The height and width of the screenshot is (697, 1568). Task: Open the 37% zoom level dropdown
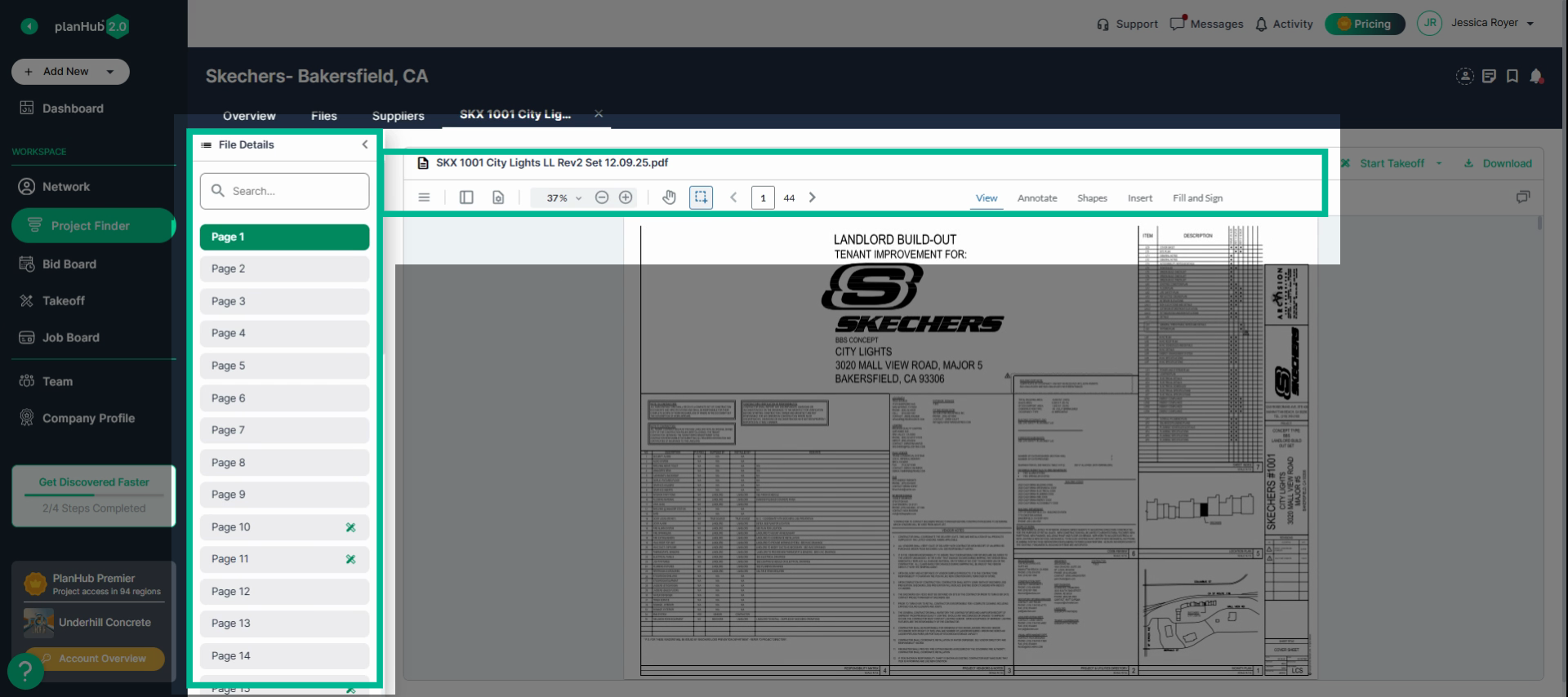(x=563, y=198)
